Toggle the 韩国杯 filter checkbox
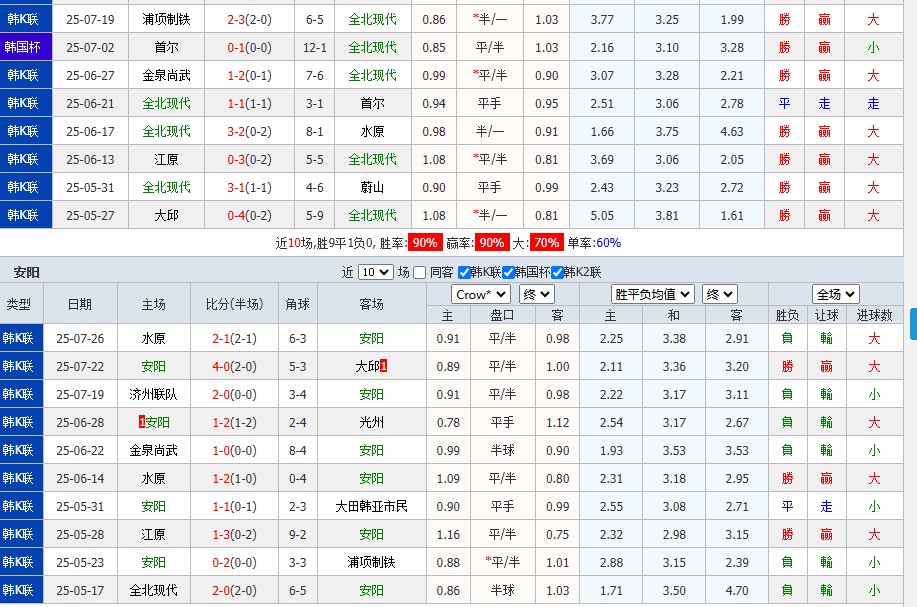The height and width of the screenshot is (607, 917). pos(509,272)
